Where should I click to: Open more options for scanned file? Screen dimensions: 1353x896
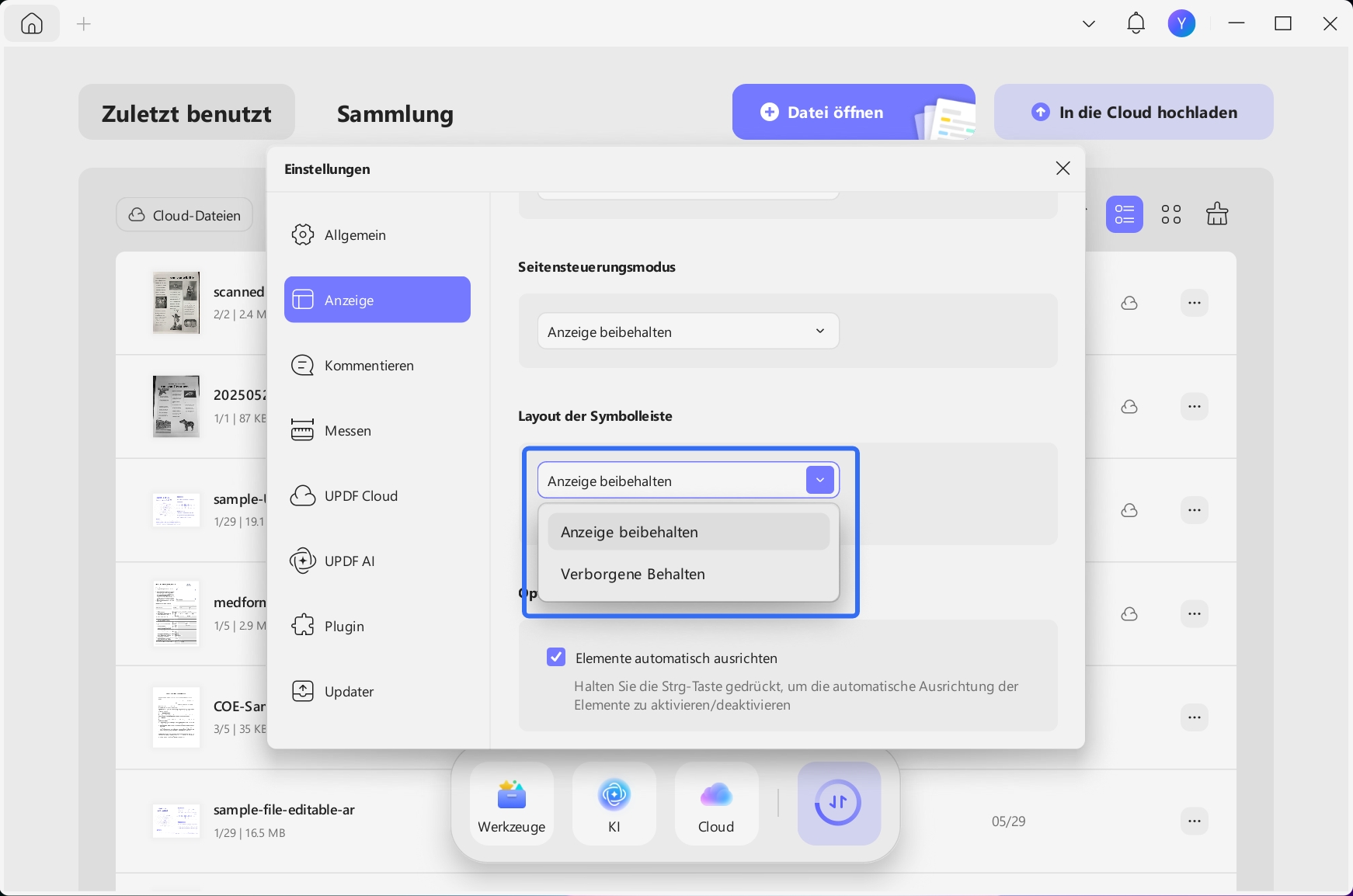(x=1194, y=303)
